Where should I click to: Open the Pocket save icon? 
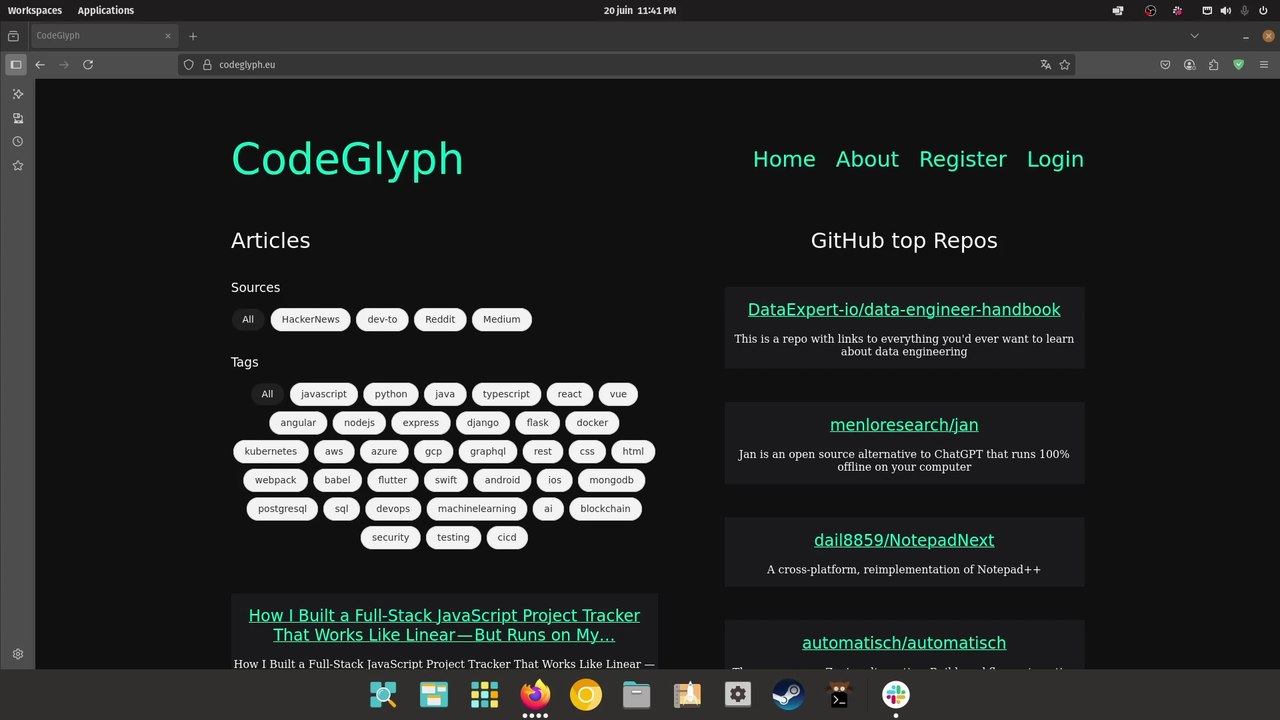(1165, 64)
